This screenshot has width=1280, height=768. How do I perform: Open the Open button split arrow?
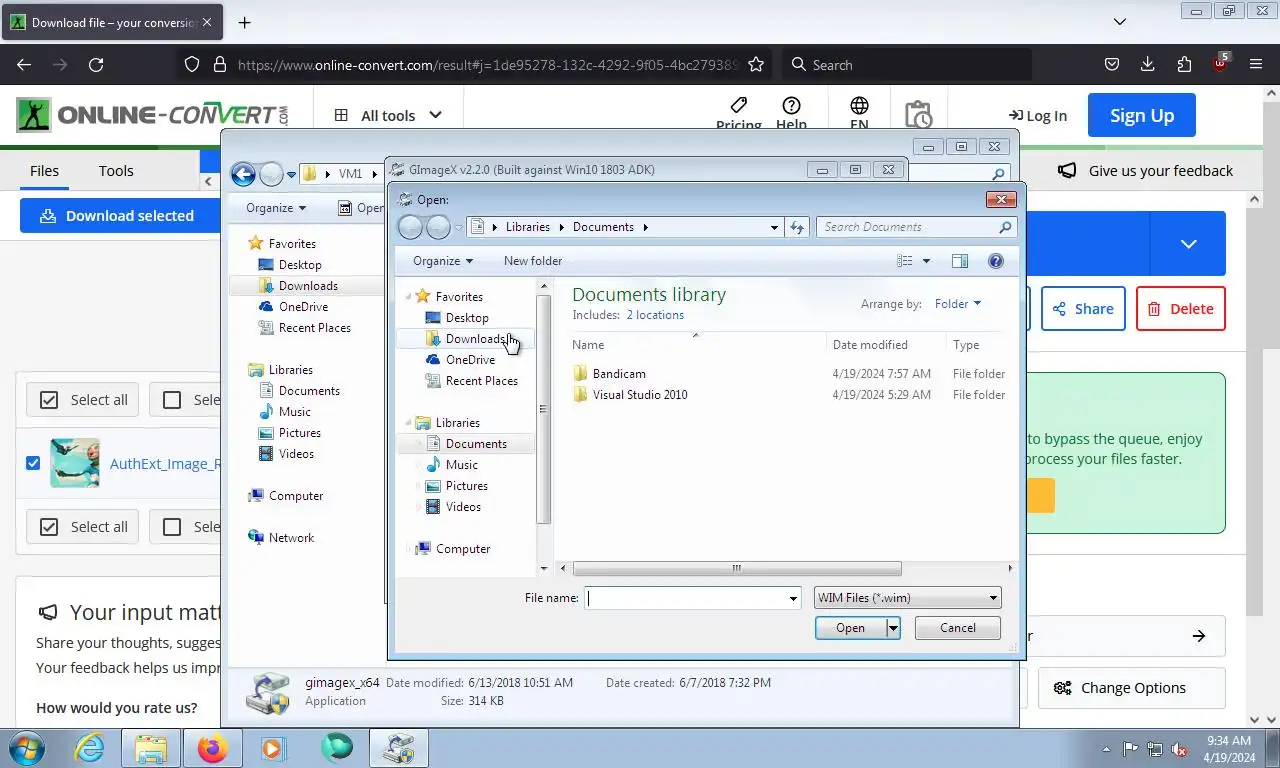893,628
